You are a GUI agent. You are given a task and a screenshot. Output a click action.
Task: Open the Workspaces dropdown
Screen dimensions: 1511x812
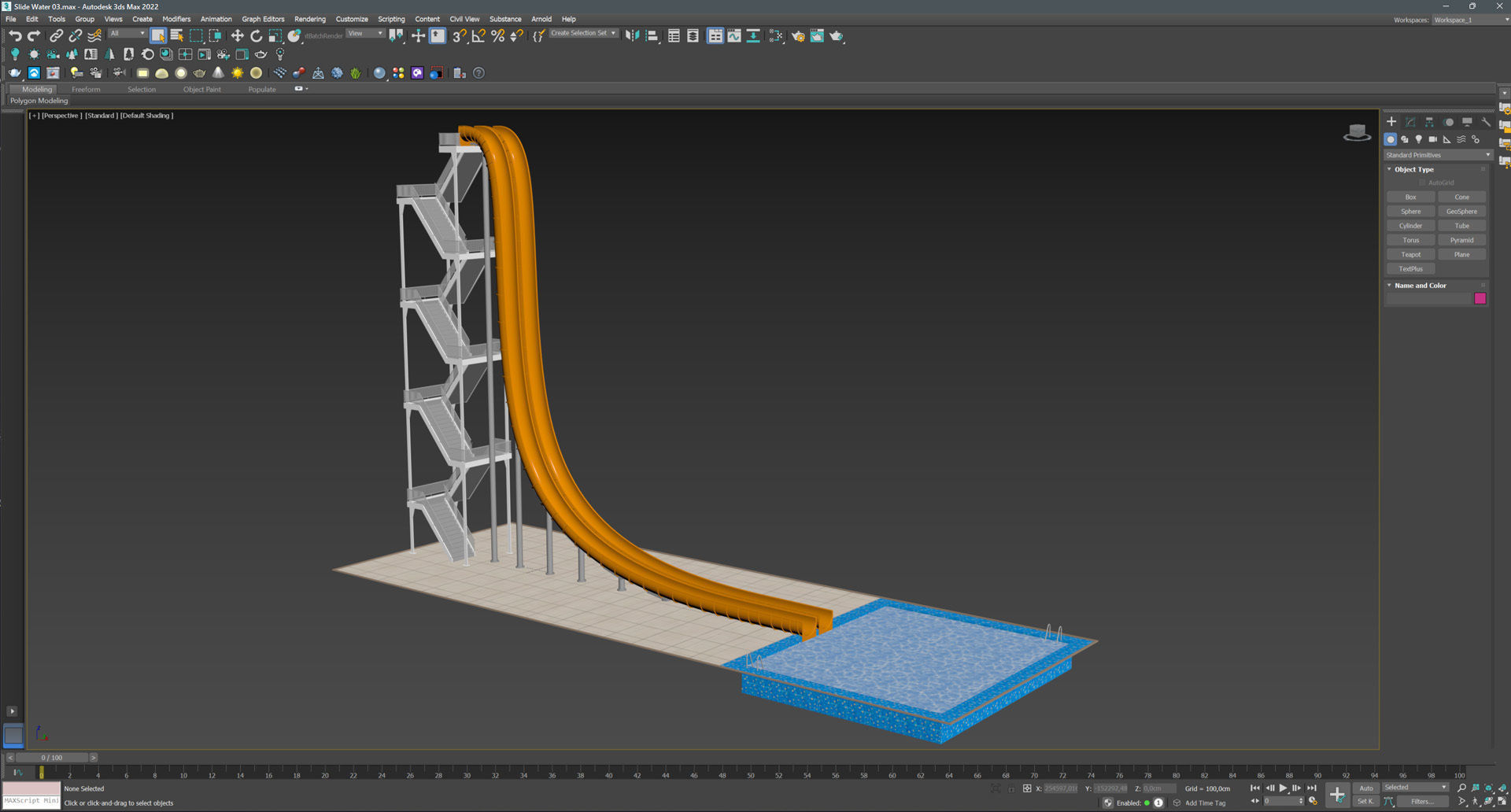coord(1471,20)
